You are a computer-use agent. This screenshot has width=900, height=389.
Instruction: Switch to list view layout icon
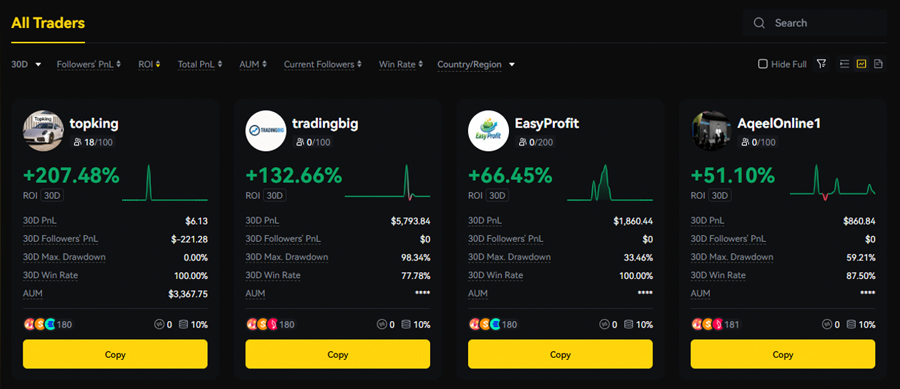[844, 64]
